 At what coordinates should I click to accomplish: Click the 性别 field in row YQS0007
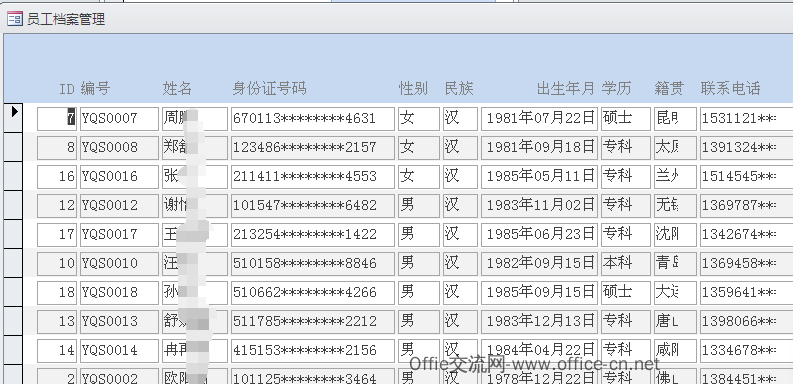(x=419, y=119)
